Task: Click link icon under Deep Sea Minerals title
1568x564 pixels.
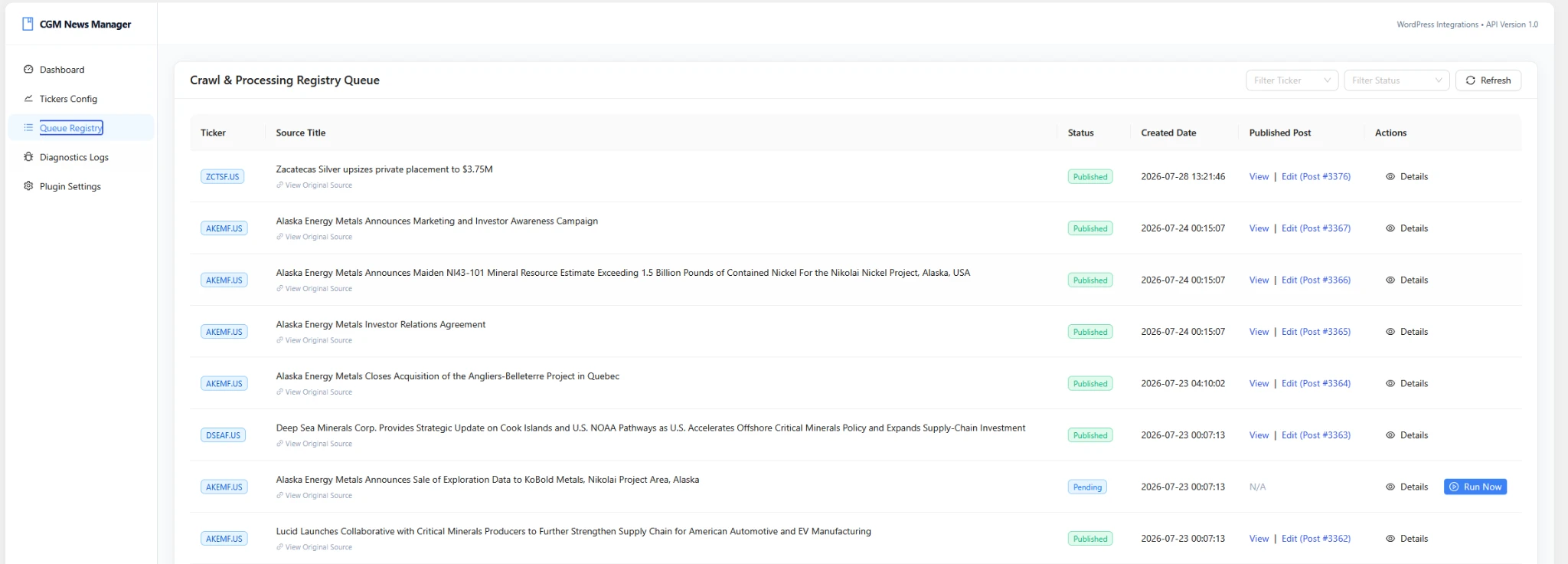Action: [x=279, y=444]
